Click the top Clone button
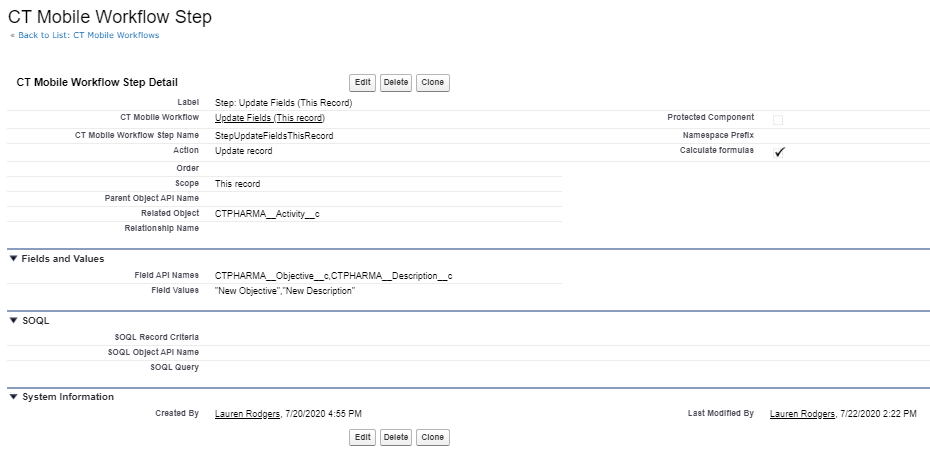Screen dimensions: 930x450 (432, 82)
